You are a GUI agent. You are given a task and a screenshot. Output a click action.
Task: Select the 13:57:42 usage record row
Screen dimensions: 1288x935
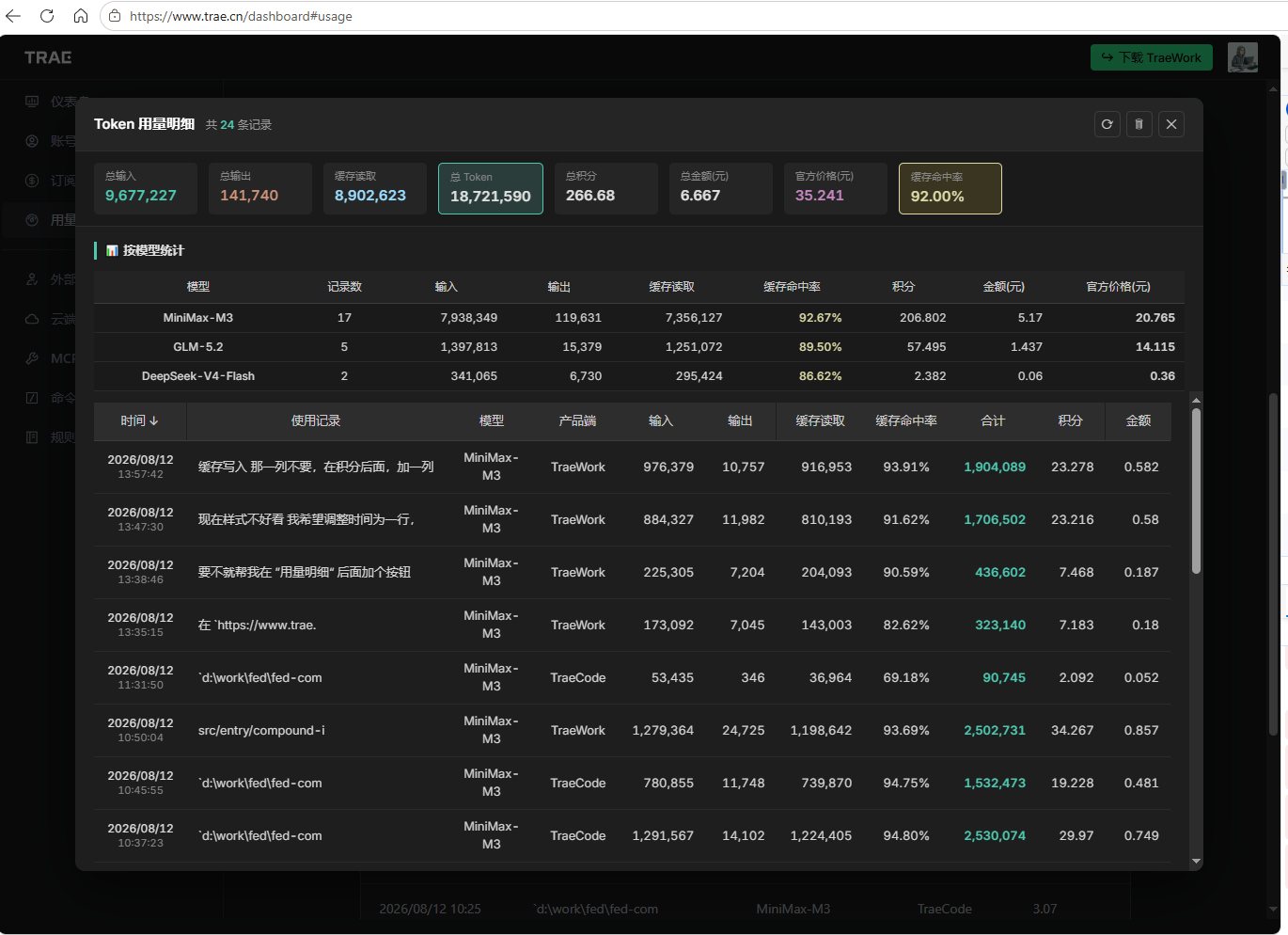(x=633, y=467)
